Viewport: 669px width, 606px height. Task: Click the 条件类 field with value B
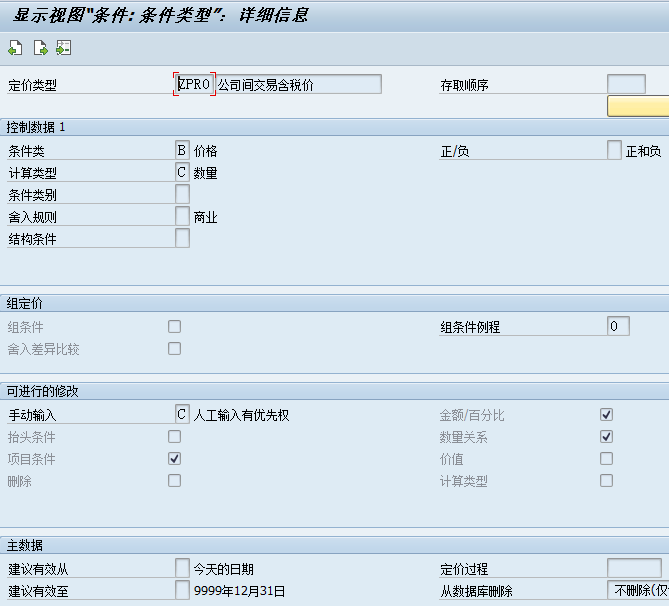point(182,150)
